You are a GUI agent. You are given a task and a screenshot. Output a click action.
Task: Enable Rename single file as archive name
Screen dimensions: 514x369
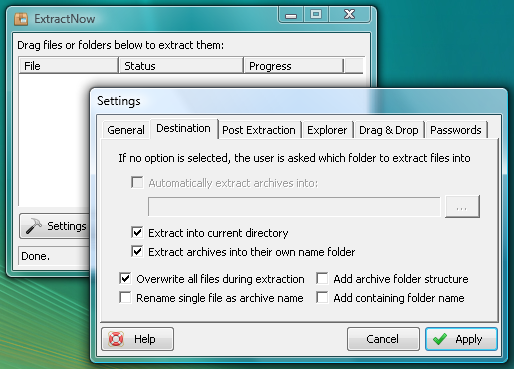[125, 297]
